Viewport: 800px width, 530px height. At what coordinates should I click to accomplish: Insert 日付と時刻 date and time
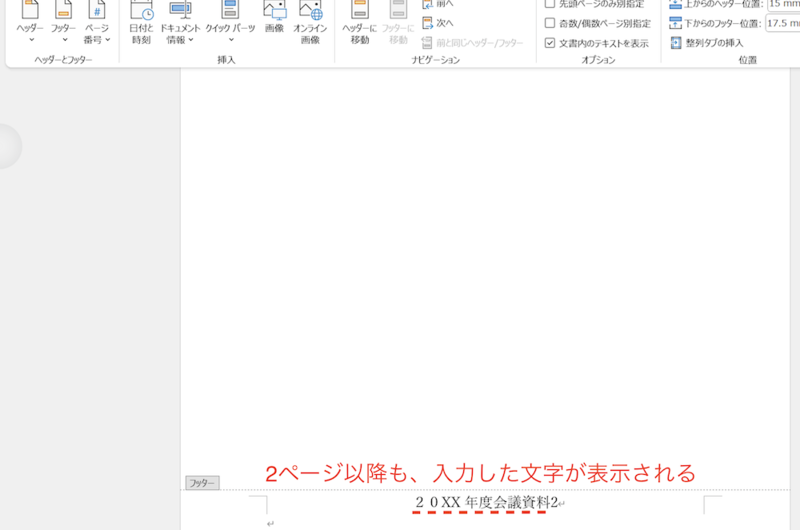pyautogui.click(x=141, y=22)
